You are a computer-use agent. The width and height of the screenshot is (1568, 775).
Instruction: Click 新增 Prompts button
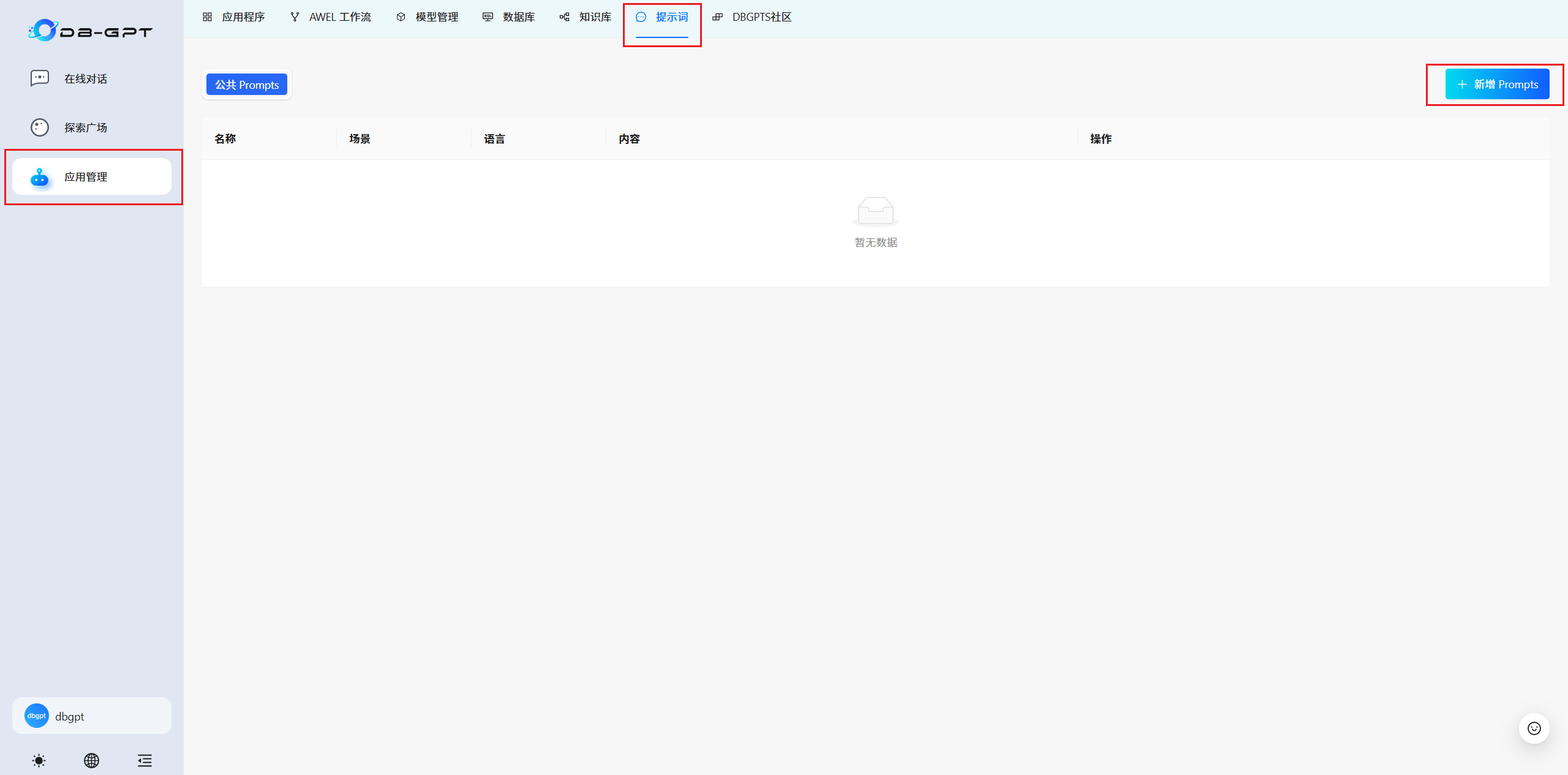point(1497,85)
